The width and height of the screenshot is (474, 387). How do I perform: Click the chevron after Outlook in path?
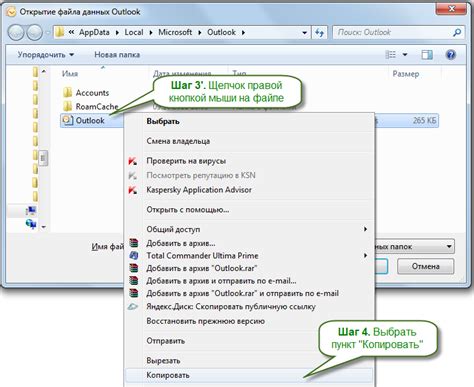[x=243, y=33]
